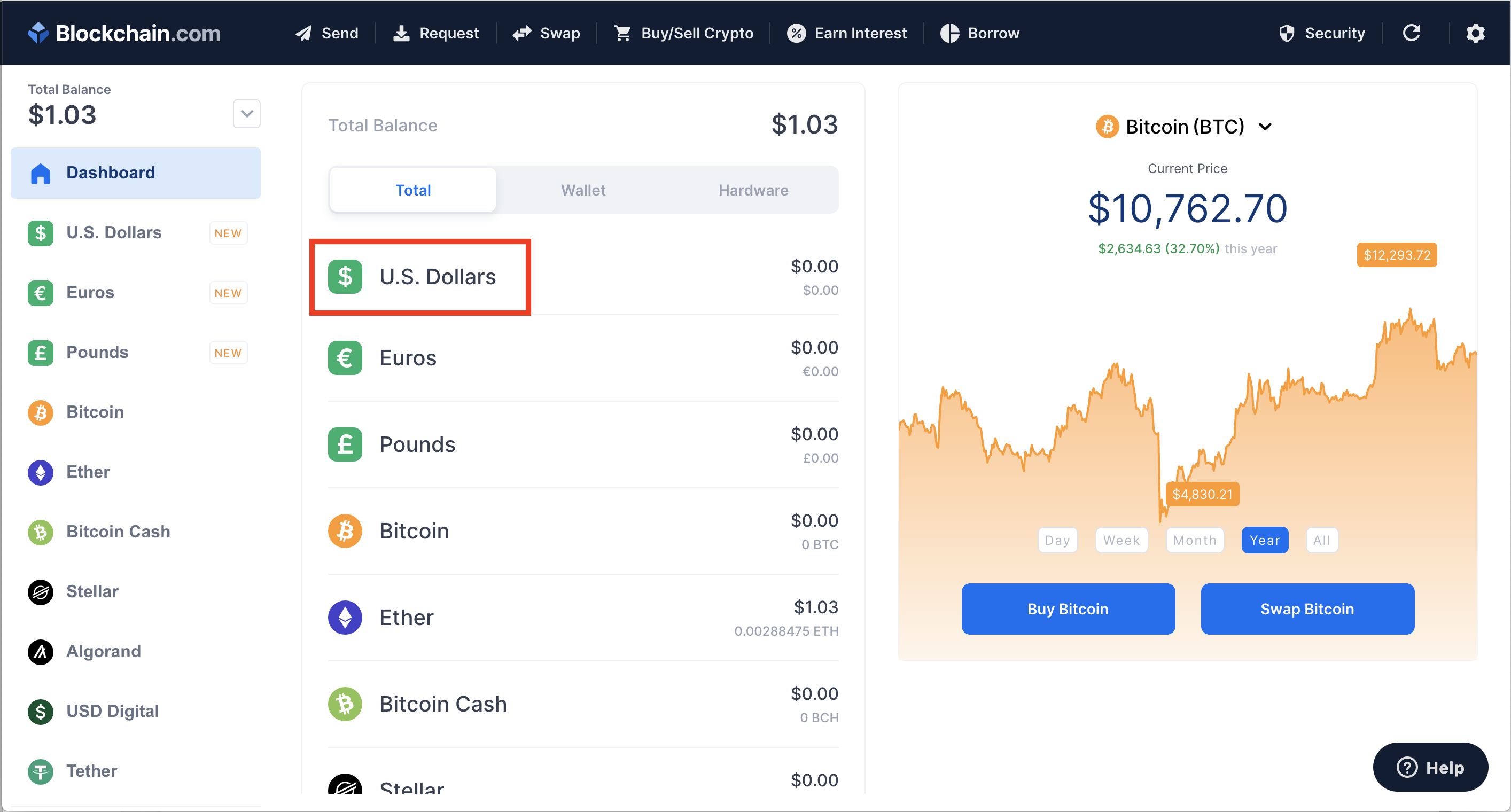Select the Day chart time range
1511x812 pixels.
[1058, 540]
